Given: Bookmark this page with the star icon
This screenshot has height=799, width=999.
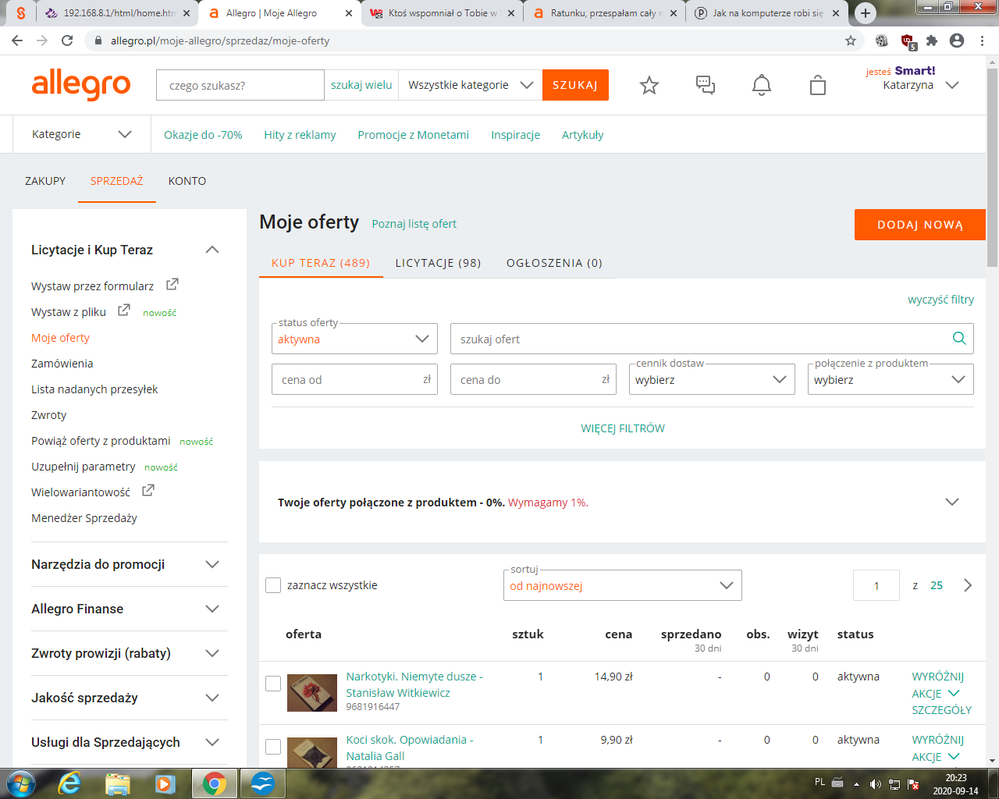Looking at the screenshot, I should pyautogui.click(x=850, y=41).
